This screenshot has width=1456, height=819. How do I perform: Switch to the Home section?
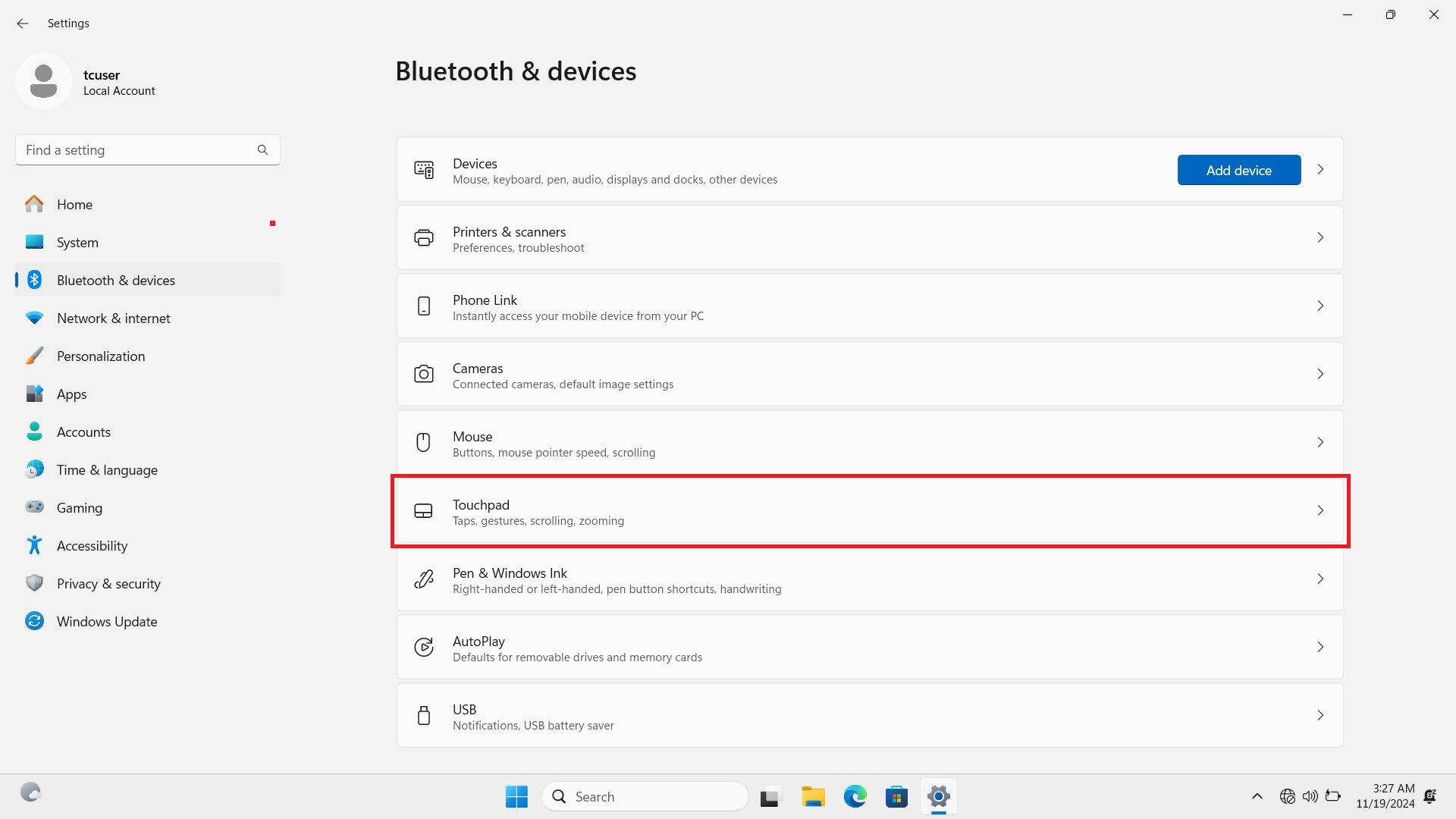pos(74,204)
